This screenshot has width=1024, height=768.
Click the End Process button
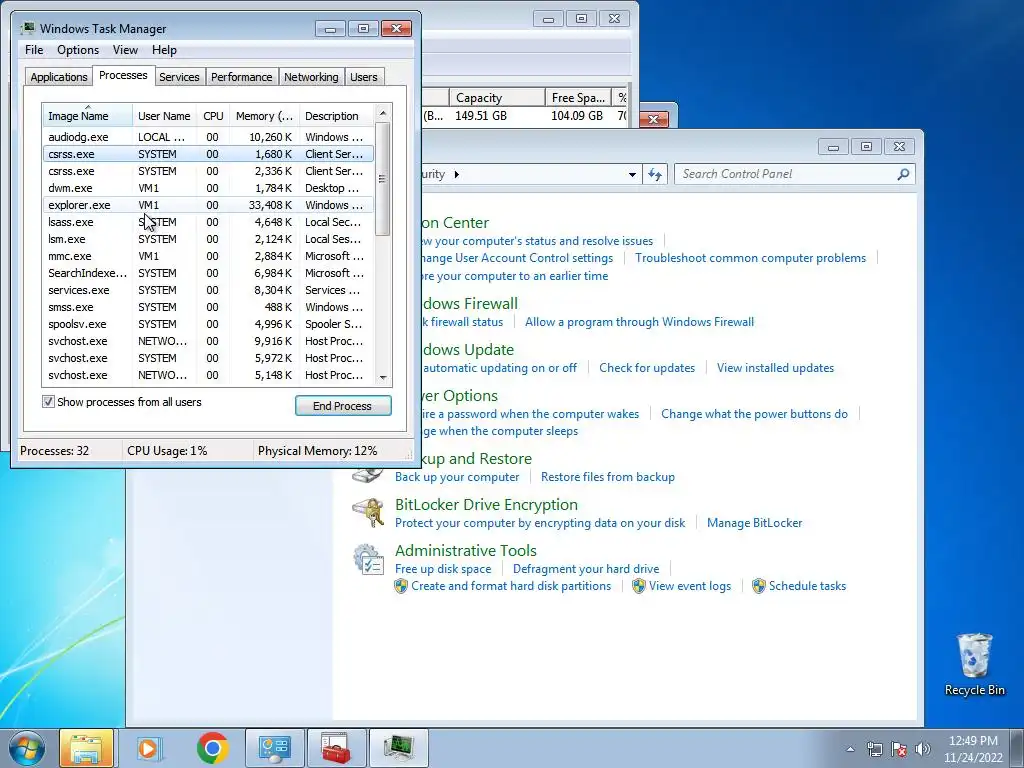(x=343, y=406)
